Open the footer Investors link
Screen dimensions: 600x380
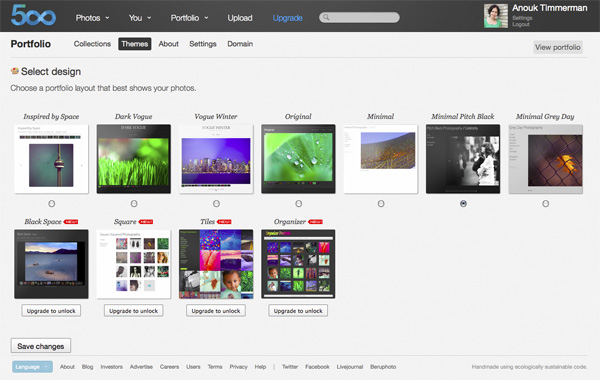[111, 367]
